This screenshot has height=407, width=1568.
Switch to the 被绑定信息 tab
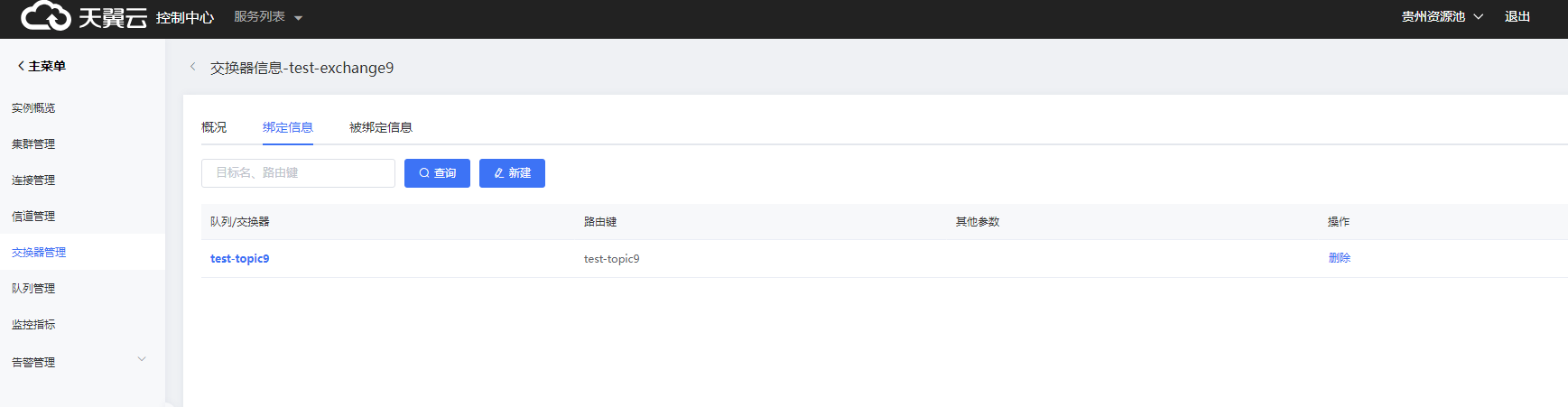click(x=381, y=127)
